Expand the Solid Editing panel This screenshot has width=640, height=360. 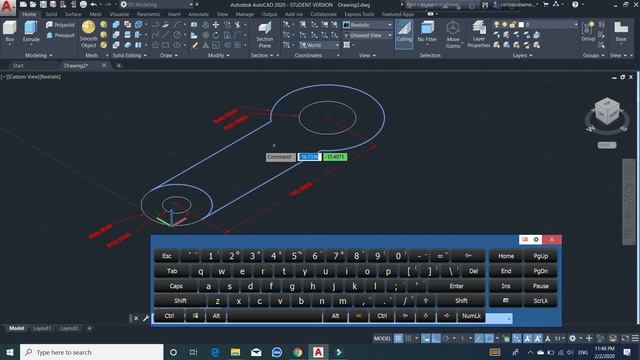pos(129,55)
